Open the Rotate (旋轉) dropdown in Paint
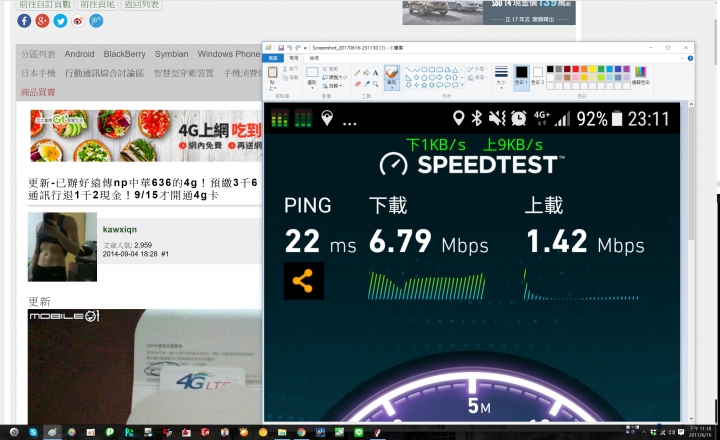The height and width of the screenshot is (440, 720). [332, 85]
